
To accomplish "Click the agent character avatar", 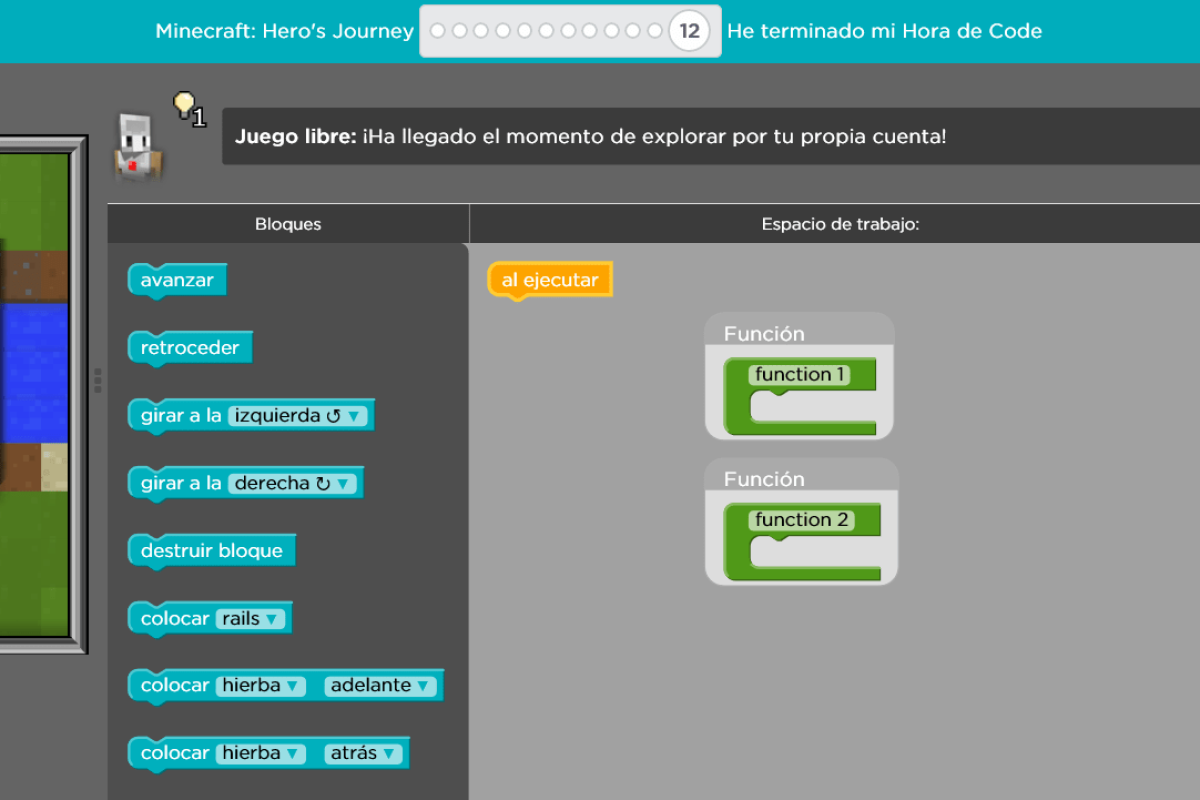I will 136,148.
